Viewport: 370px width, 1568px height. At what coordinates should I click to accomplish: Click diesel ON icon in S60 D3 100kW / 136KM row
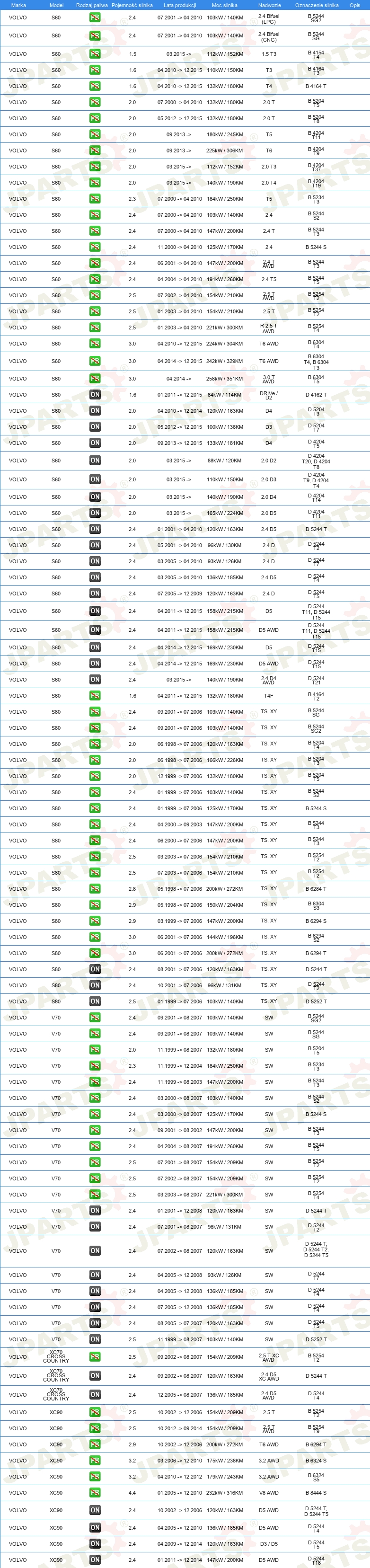pyautogui.click(x=95, y=427)
